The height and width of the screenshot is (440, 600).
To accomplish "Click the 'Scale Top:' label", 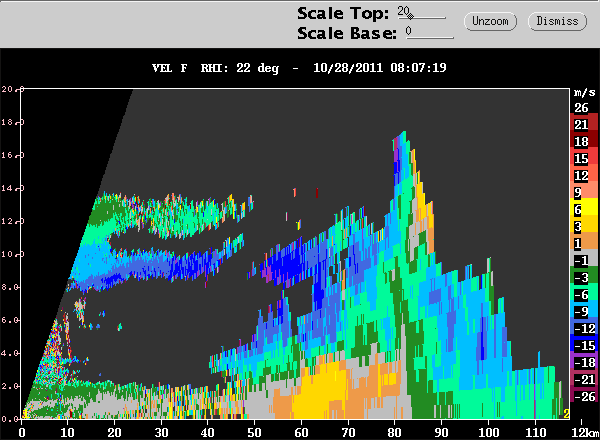I will click(343, 14).
